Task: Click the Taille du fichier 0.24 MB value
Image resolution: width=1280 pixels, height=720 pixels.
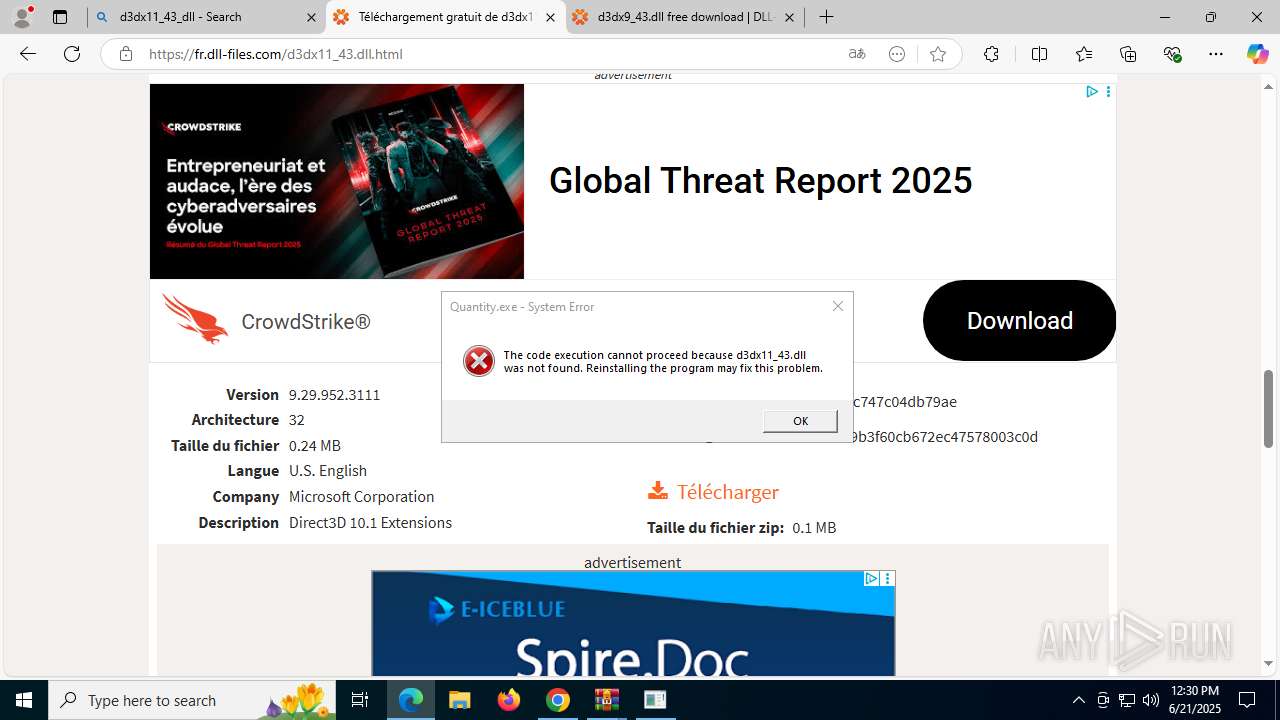Action: [x=315, y=446]
